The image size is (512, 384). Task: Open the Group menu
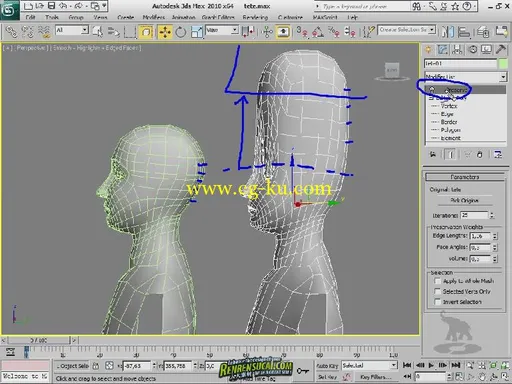pyautogui.click(x=76, y=17)
